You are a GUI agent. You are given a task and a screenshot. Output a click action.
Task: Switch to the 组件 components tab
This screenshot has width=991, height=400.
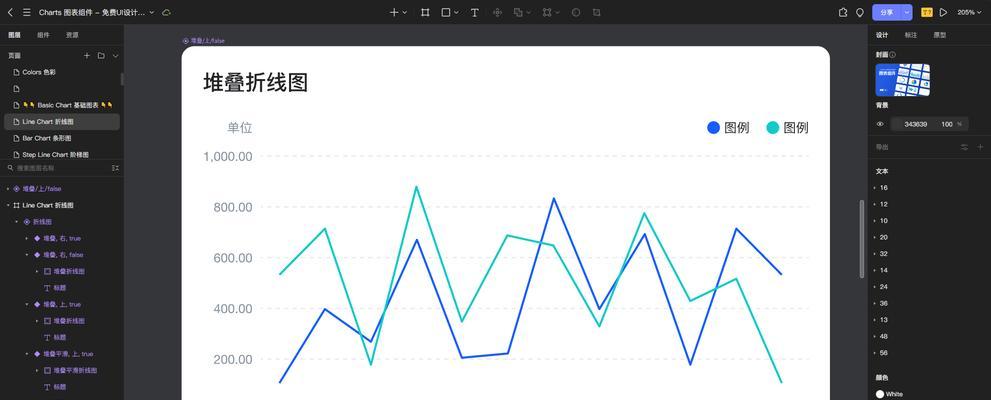pos(44,35)
